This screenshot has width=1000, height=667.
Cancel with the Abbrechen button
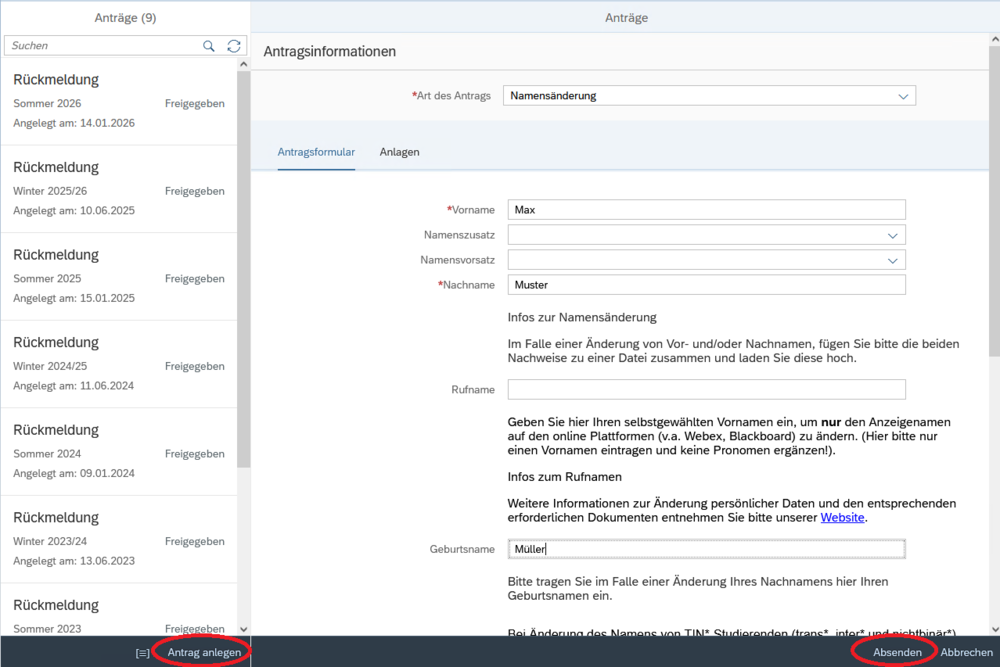coord(966,652)
